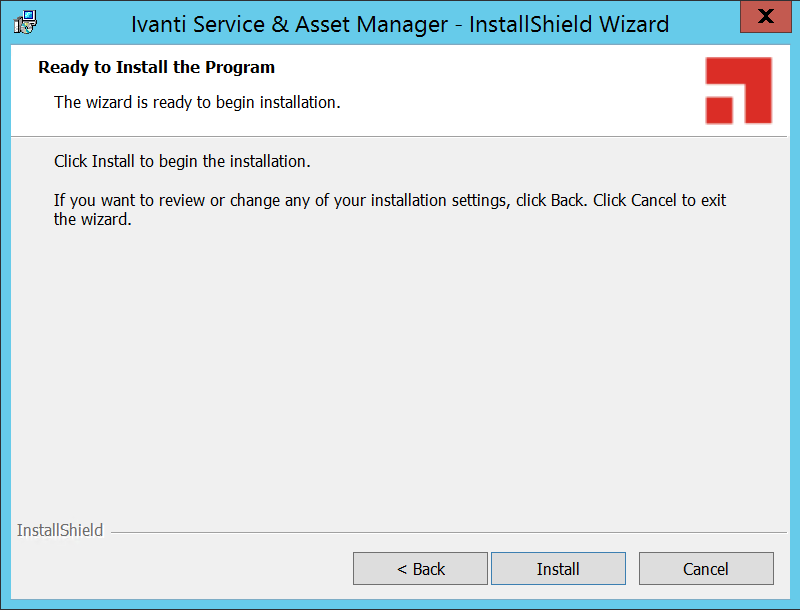Click the word "Install" in the first instruction line
The width and height of the screenshot is (800, 610).
tap(113, 161)
